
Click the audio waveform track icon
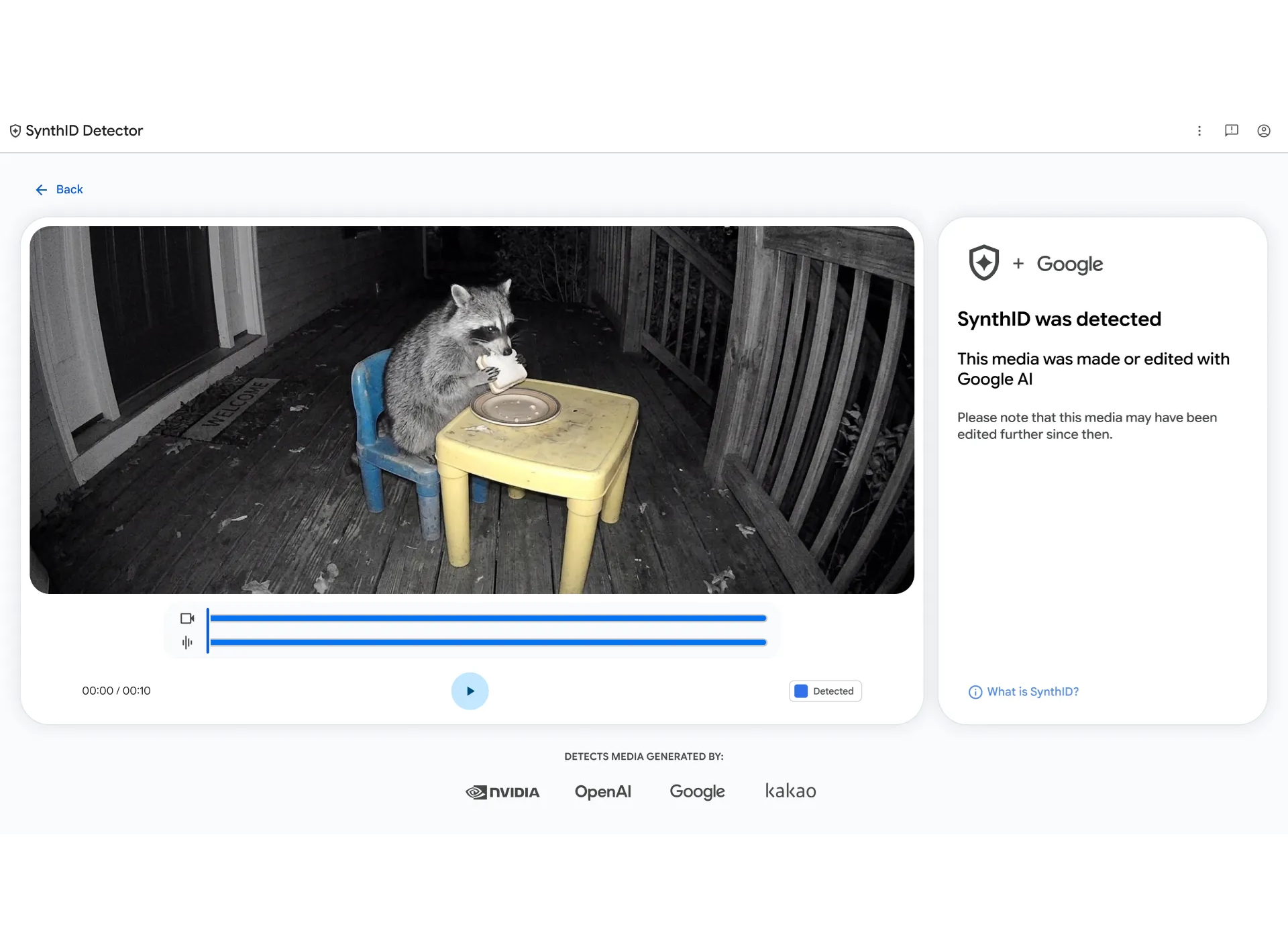point(187,642)
